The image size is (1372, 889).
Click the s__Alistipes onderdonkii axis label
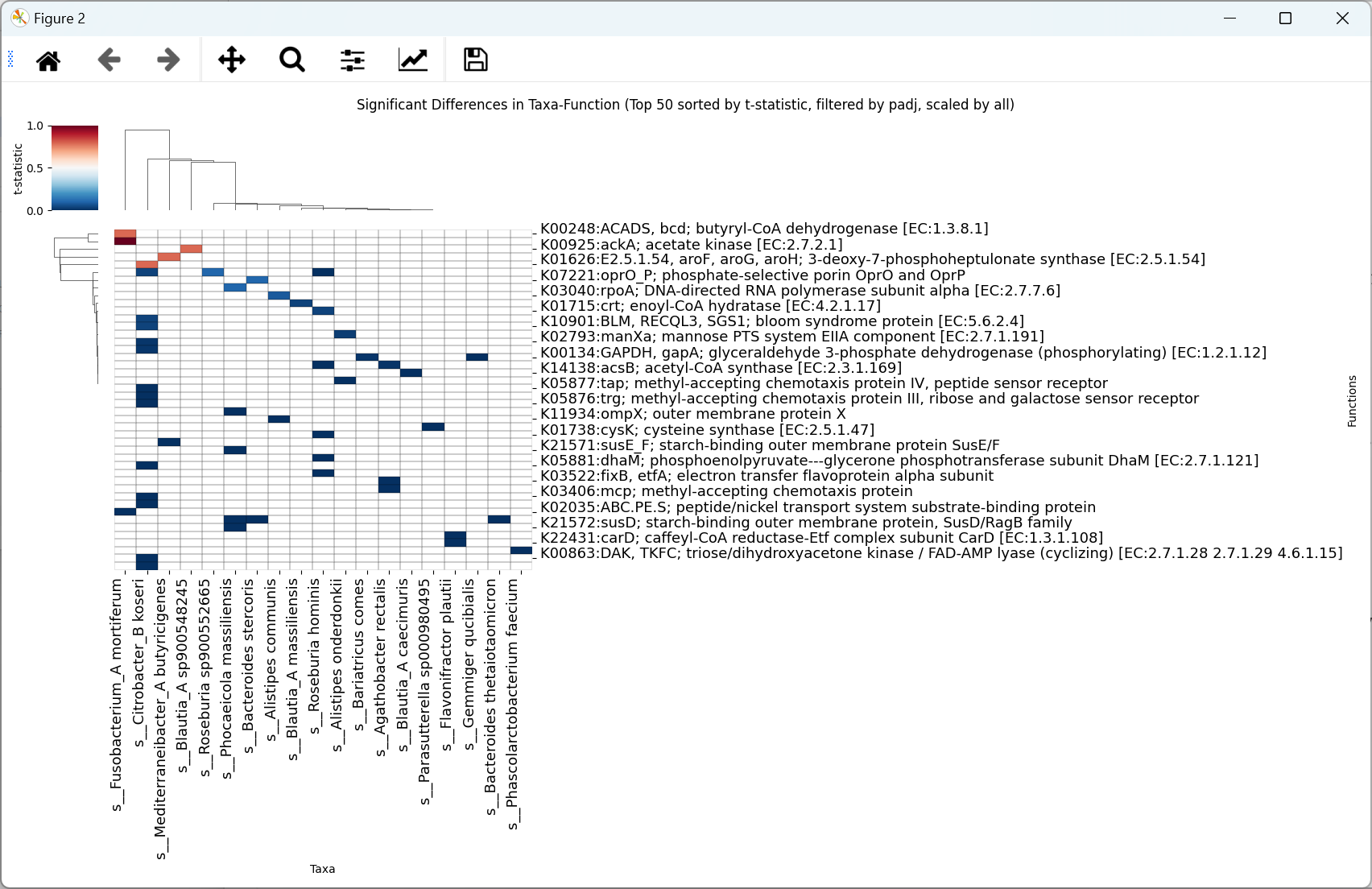pyautogui.click(x=337, y=665)
